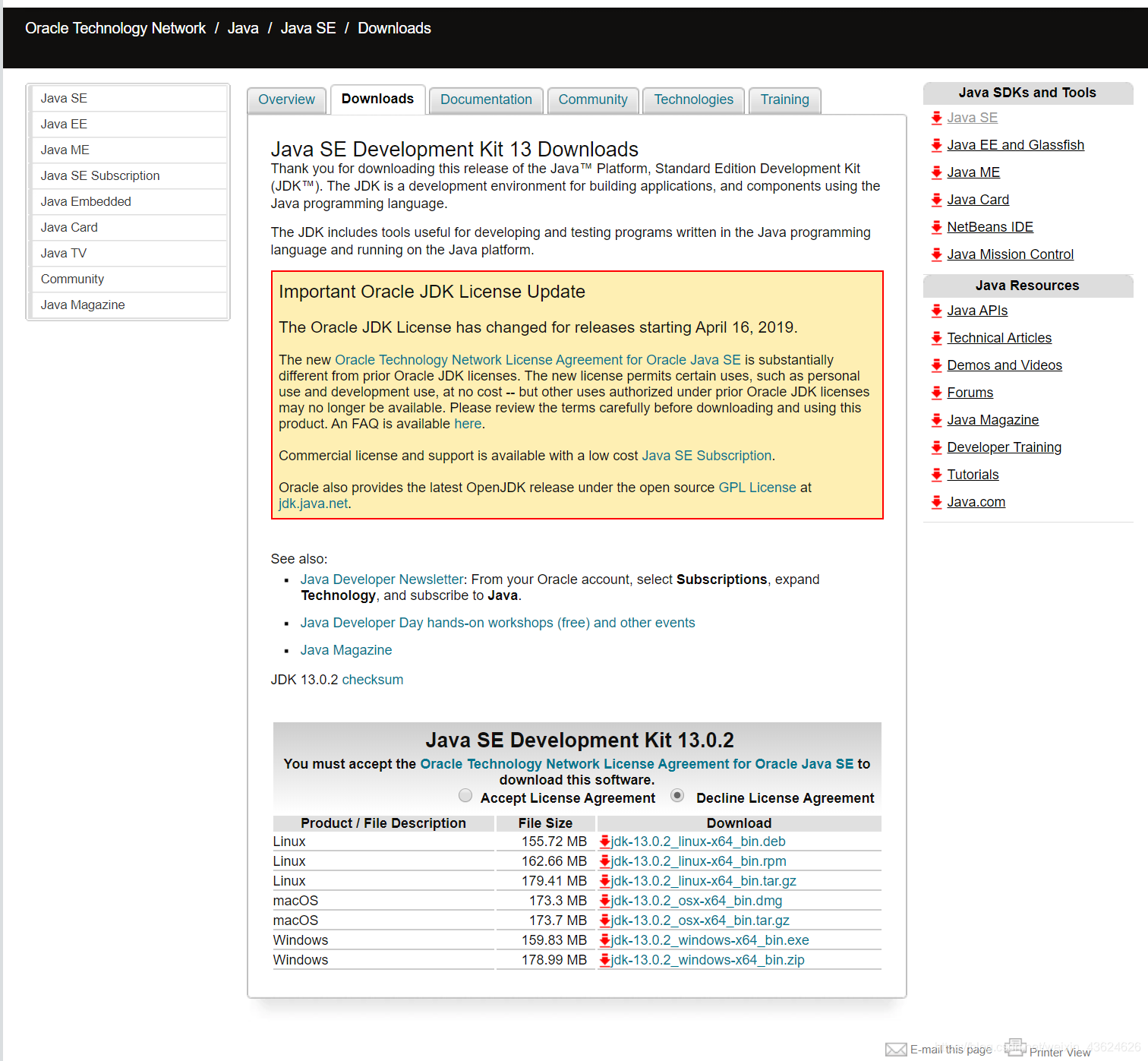Click the red arrow icon next to Java Mission Control

[936, 254]
